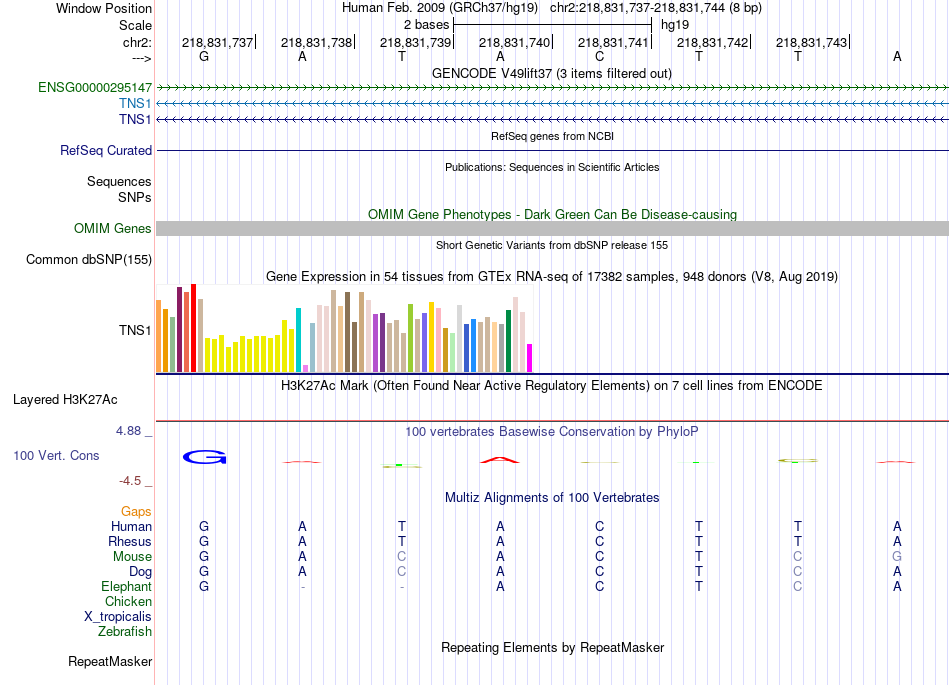This screenshot has height=685, width=950.
Task: Click the -4.5 conservation scale value
Action: click(130, 481)
